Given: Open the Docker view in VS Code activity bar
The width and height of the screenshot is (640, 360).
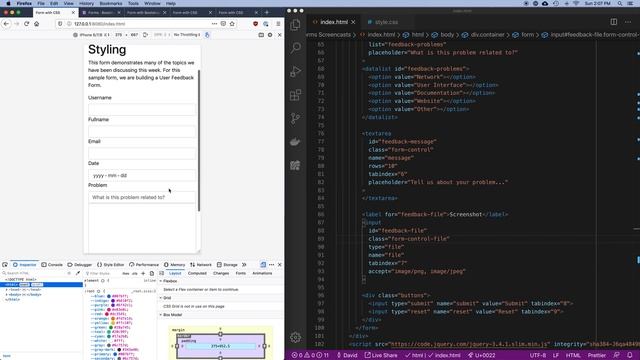Looking at the screenshot, I should click(295, 142).
